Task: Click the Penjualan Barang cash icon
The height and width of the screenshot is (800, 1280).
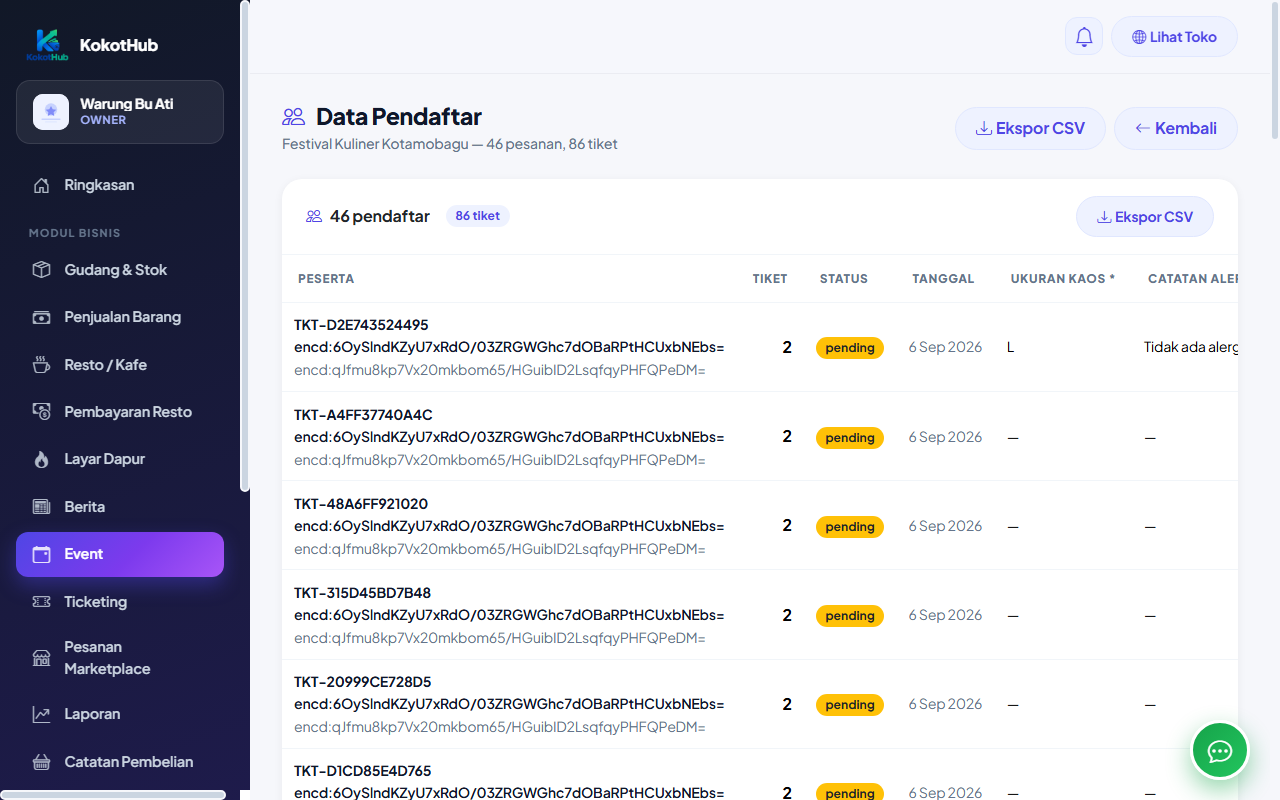Action: tap(41, 317)
